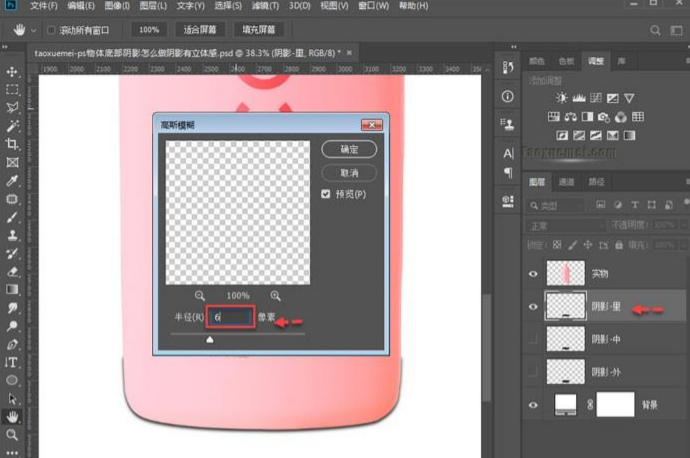Select the Frame tool
The width and height of the screenshot is (690, 458).
(x=12, y=162)
